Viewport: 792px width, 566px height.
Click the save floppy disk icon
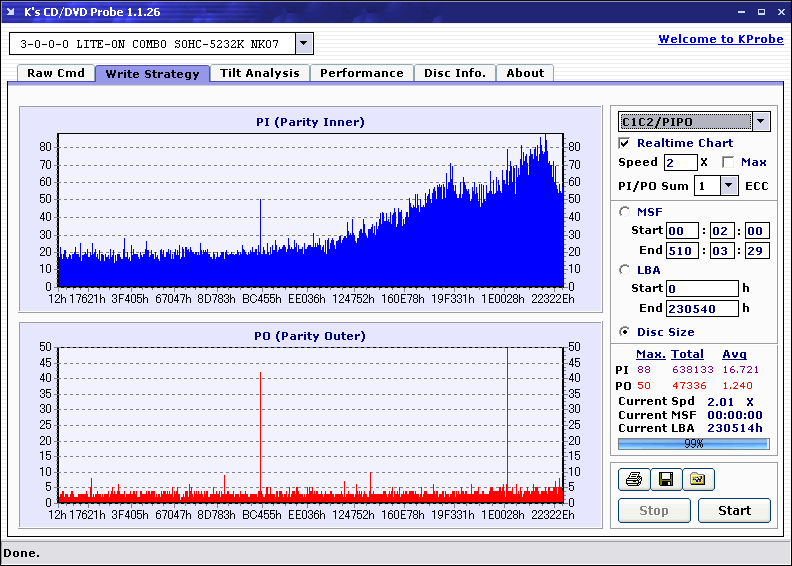(666, 479)
